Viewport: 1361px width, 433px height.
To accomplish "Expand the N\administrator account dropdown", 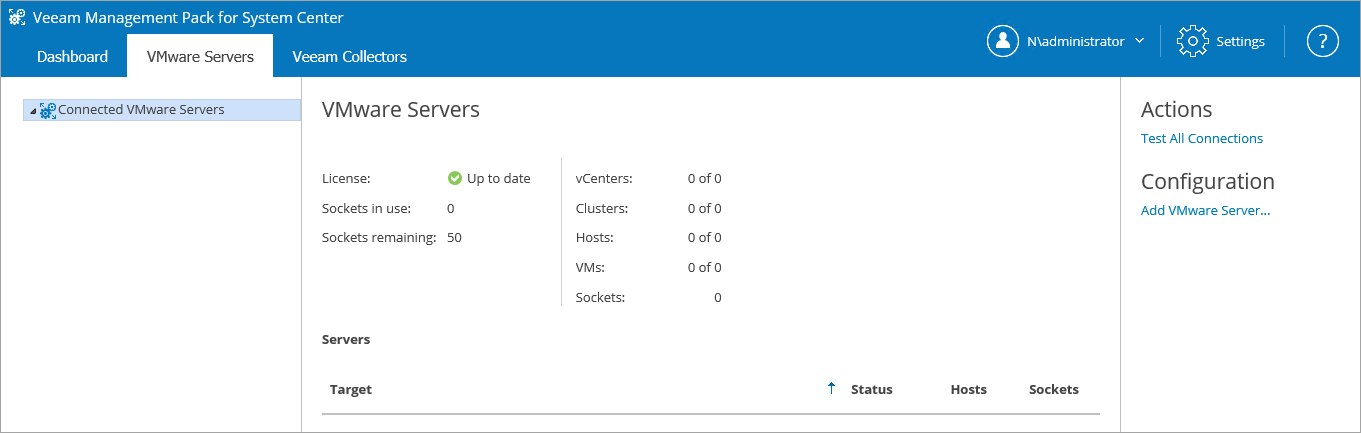I will click(1139, 41).
